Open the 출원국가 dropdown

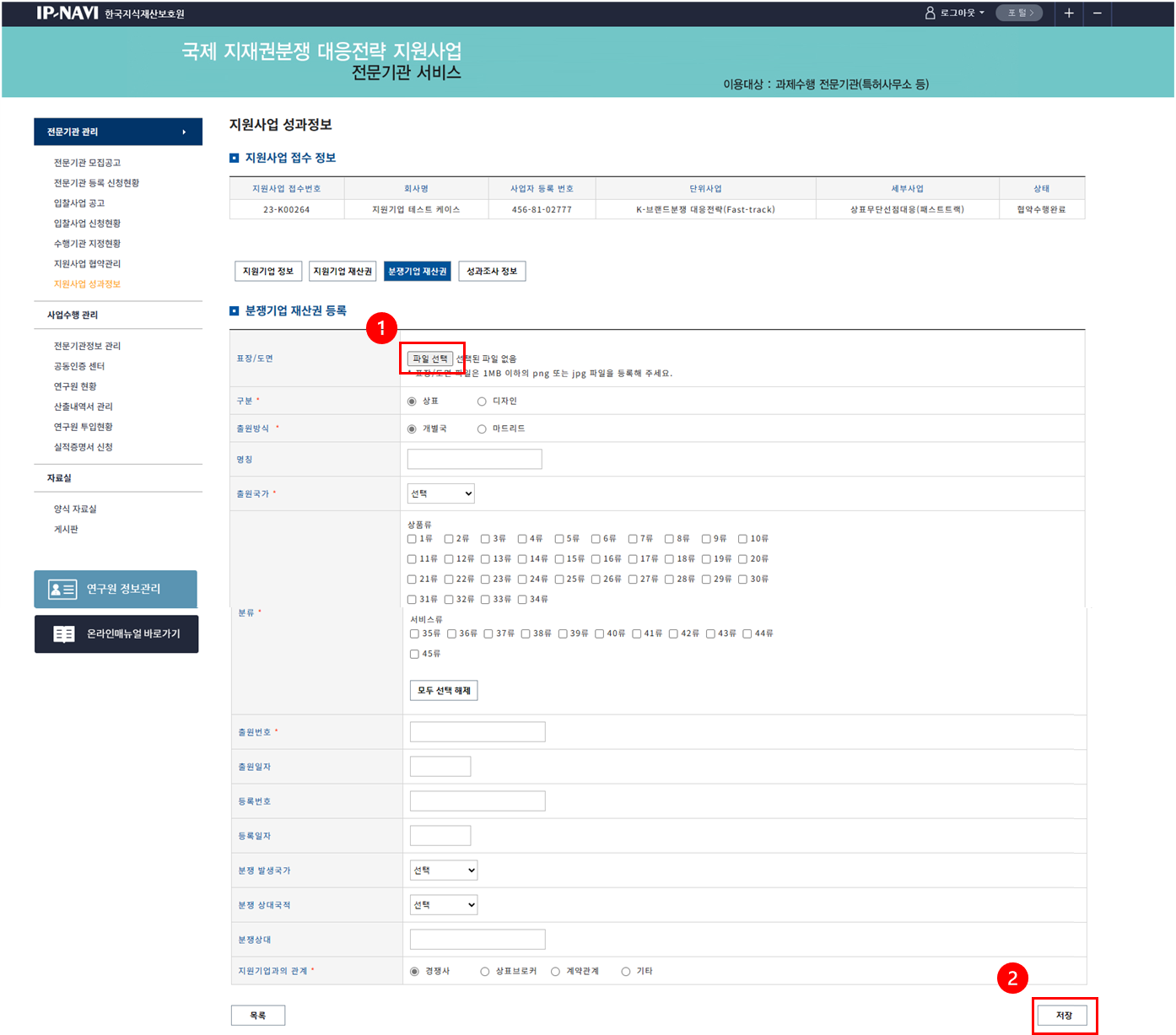click(x=440, y=493)
